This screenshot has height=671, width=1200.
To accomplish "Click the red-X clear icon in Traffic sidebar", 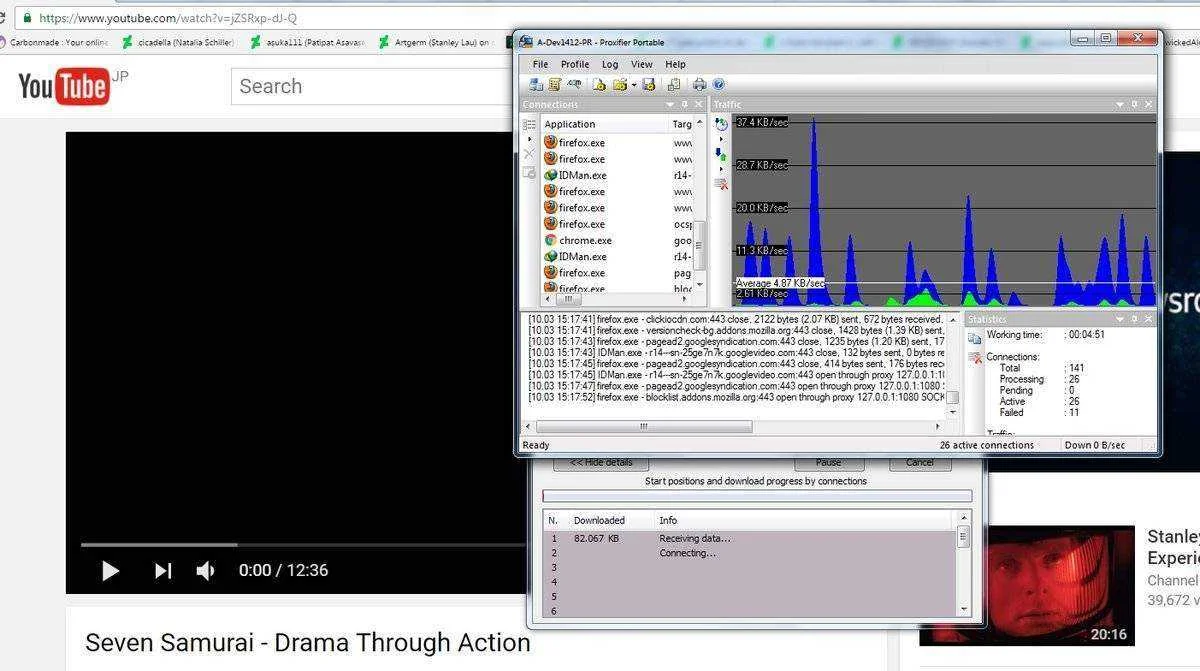I will tap(721, 184).
